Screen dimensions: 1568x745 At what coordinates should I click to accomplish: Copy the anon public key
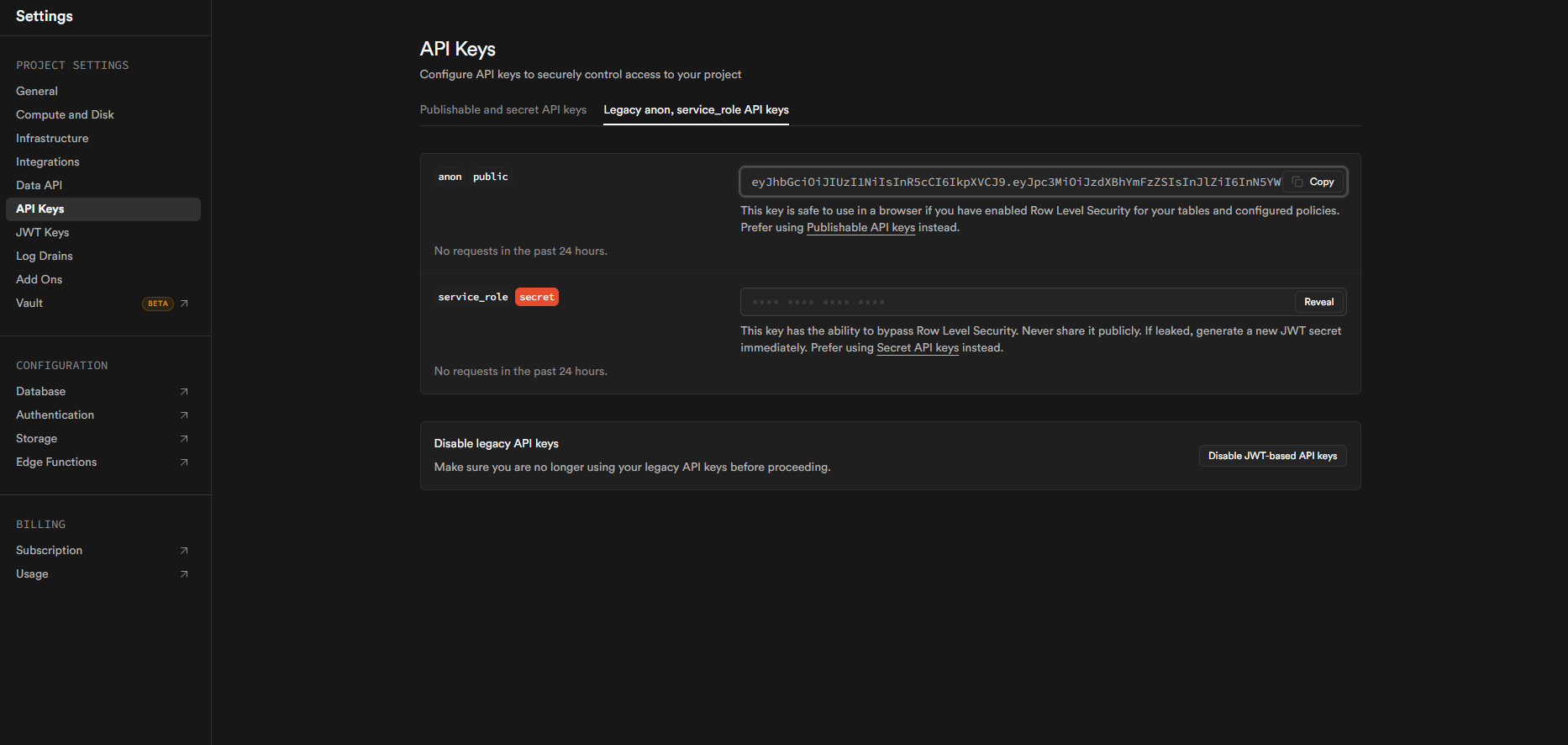[1313, 182]
